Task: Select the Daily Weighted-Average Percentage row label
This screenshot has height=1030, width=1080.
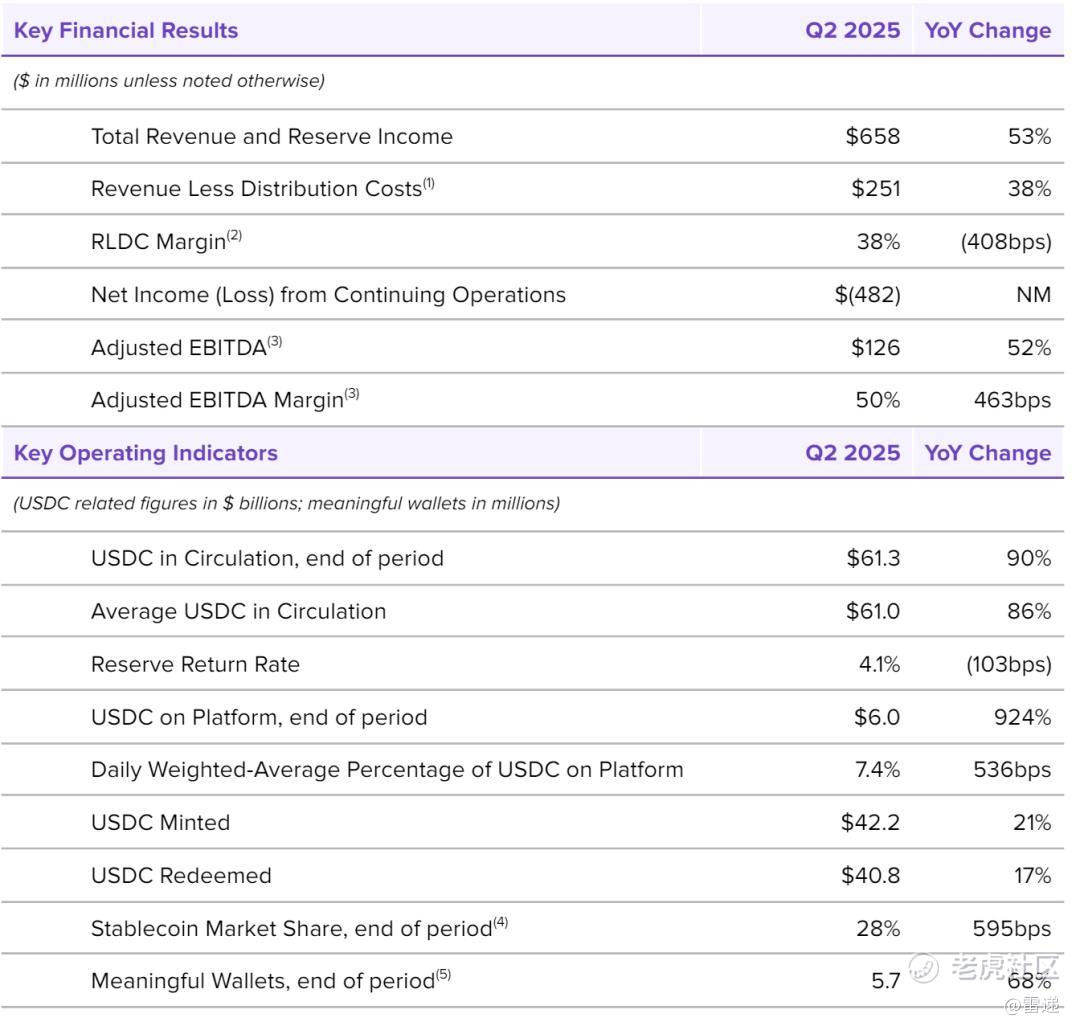Action: pyautogui.click(x=387, y=770)
